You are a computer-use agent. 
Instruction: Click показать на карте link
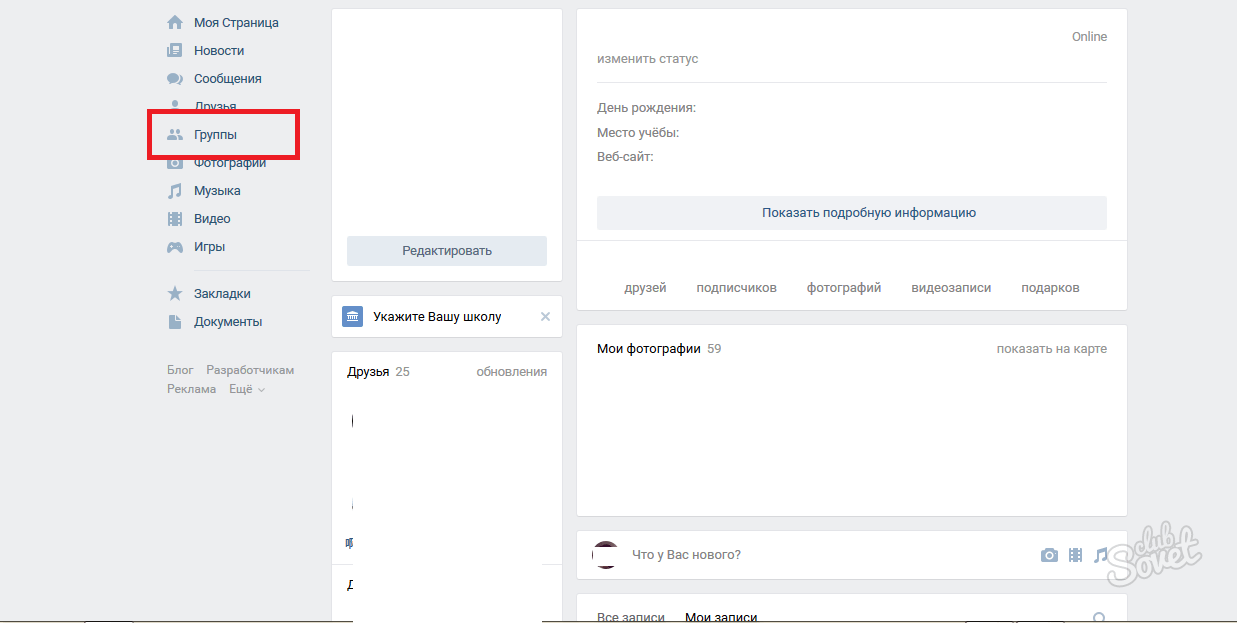1052,349
